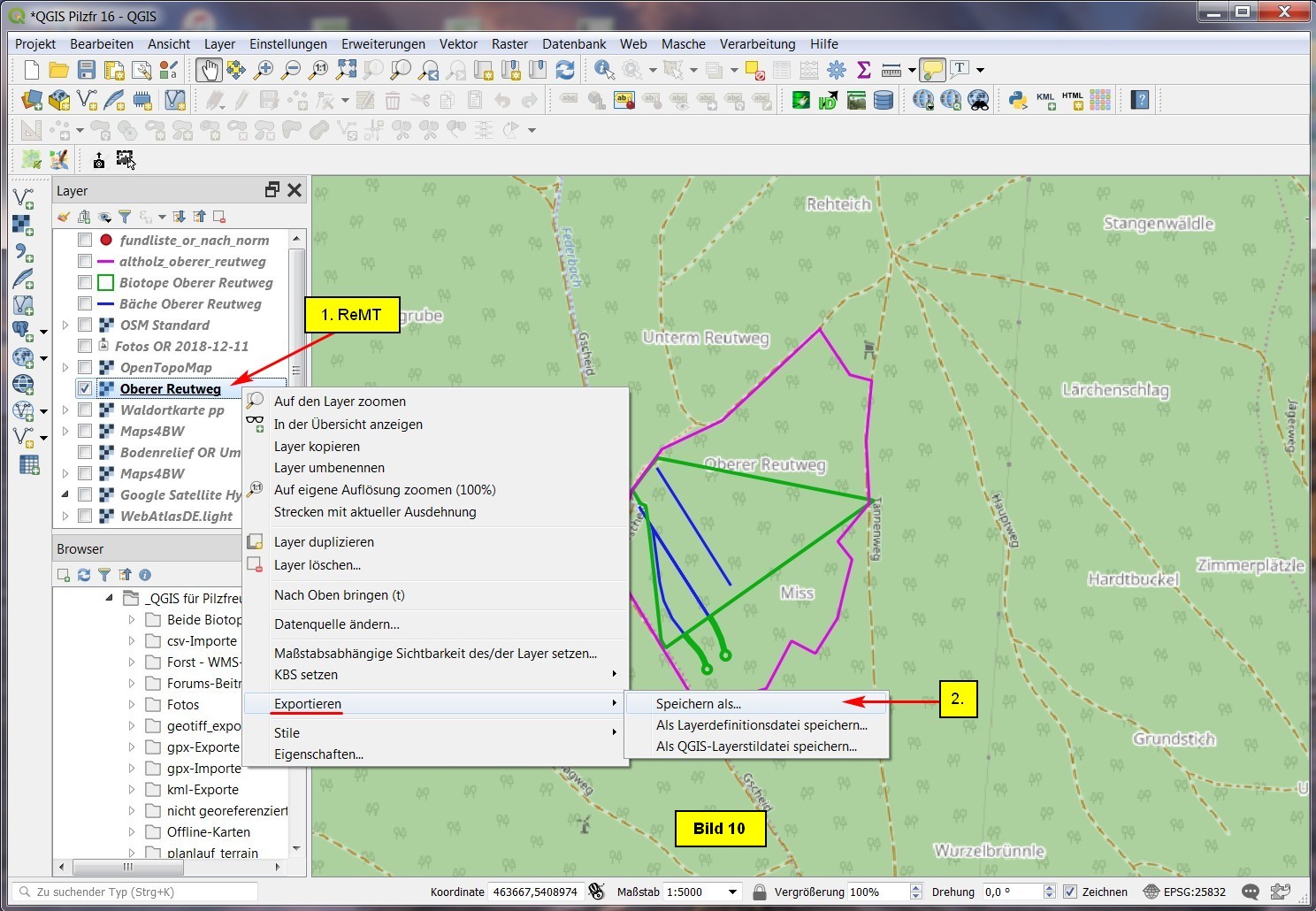
Task: Click the Koordinate input field
Action: [x=534, y=892]
